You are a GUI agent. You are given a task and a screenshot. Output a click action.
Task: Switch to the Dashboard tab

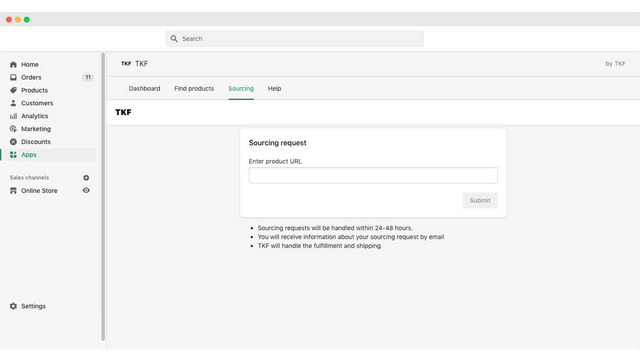tap(144, 89)
